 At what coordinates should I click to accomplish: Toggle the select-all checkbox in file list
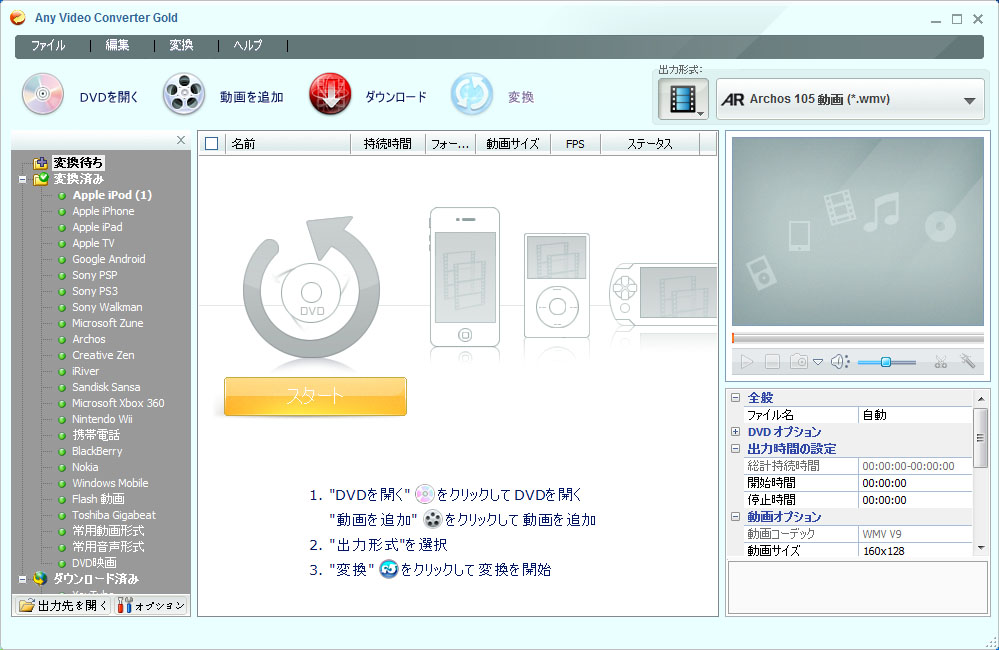tap(212, 144)
